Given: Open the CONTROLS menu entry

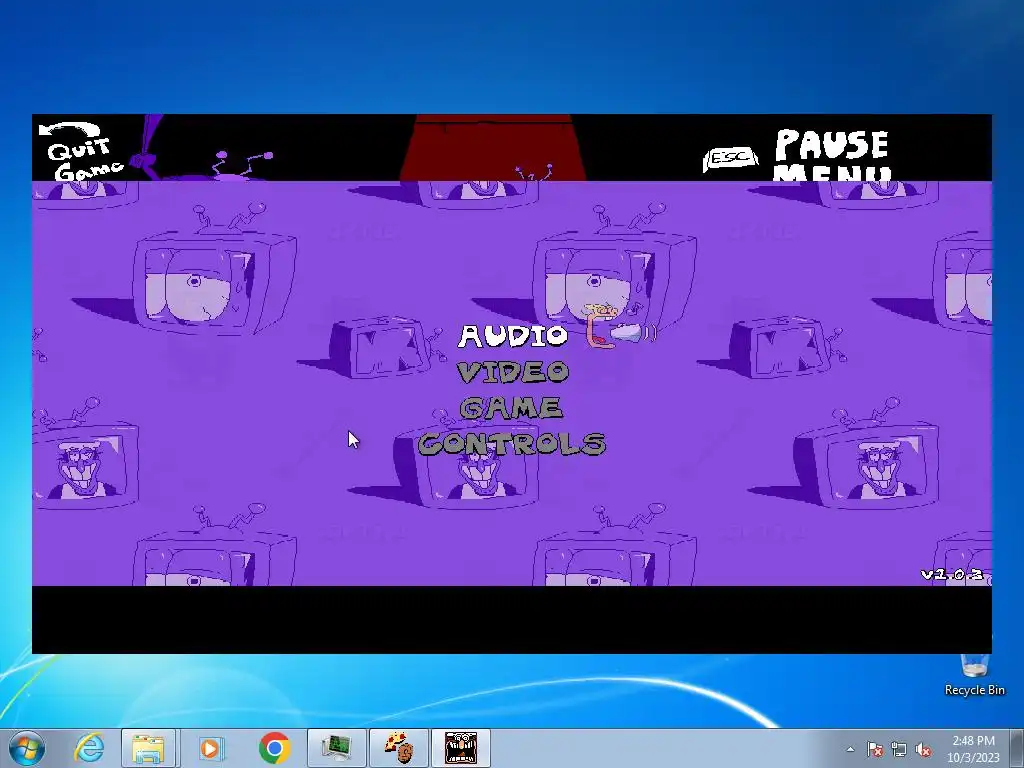Looking at the screenshot, I should [512, 444].
